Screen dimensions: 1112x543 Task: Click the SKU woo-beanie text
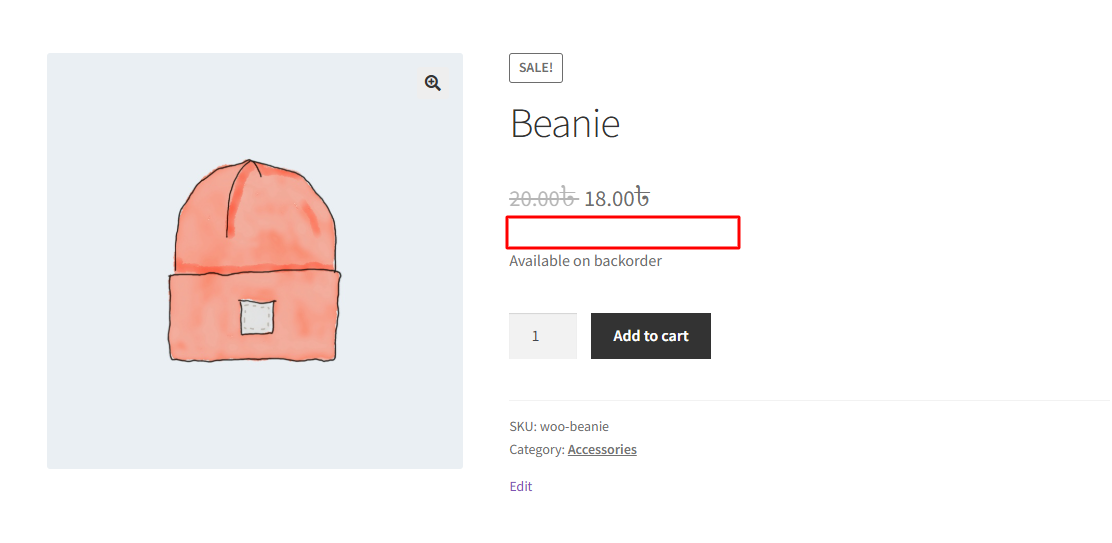point(558,427)
